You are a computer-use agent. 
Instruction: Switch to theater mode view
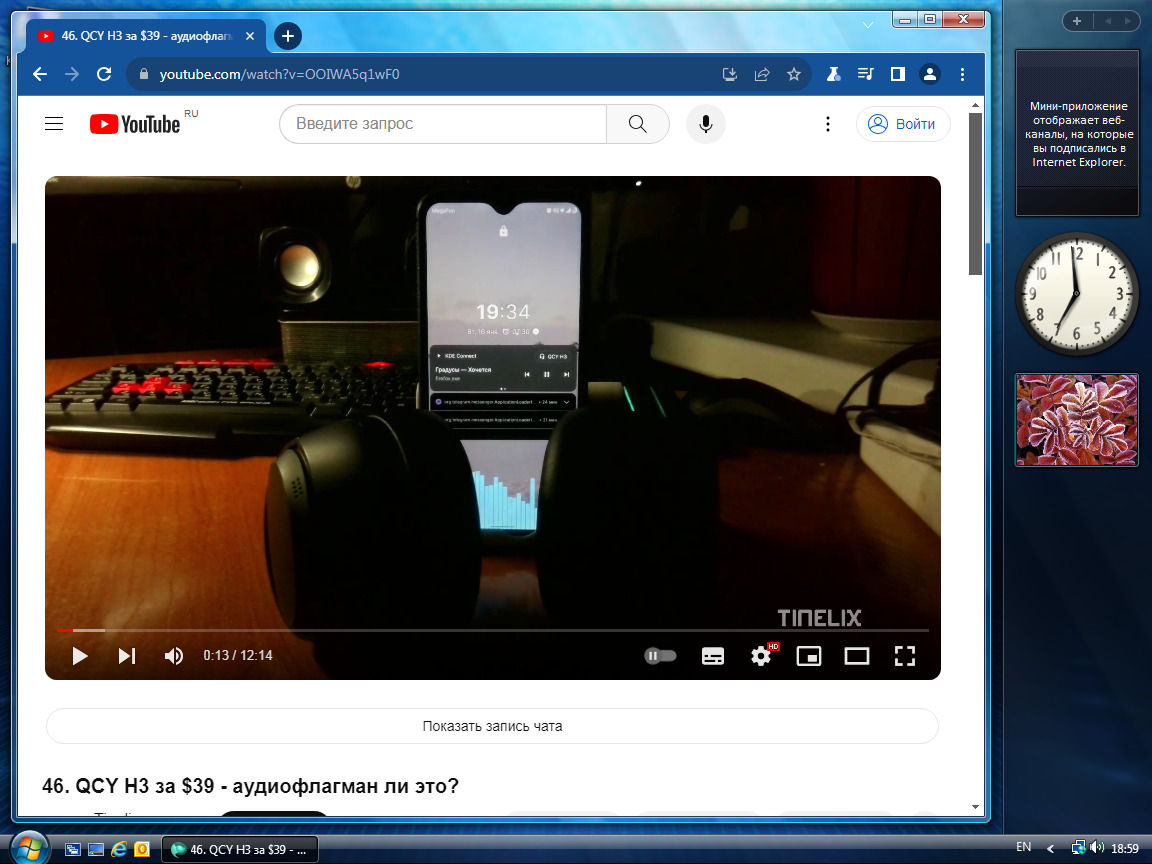(x=857, y=656)
